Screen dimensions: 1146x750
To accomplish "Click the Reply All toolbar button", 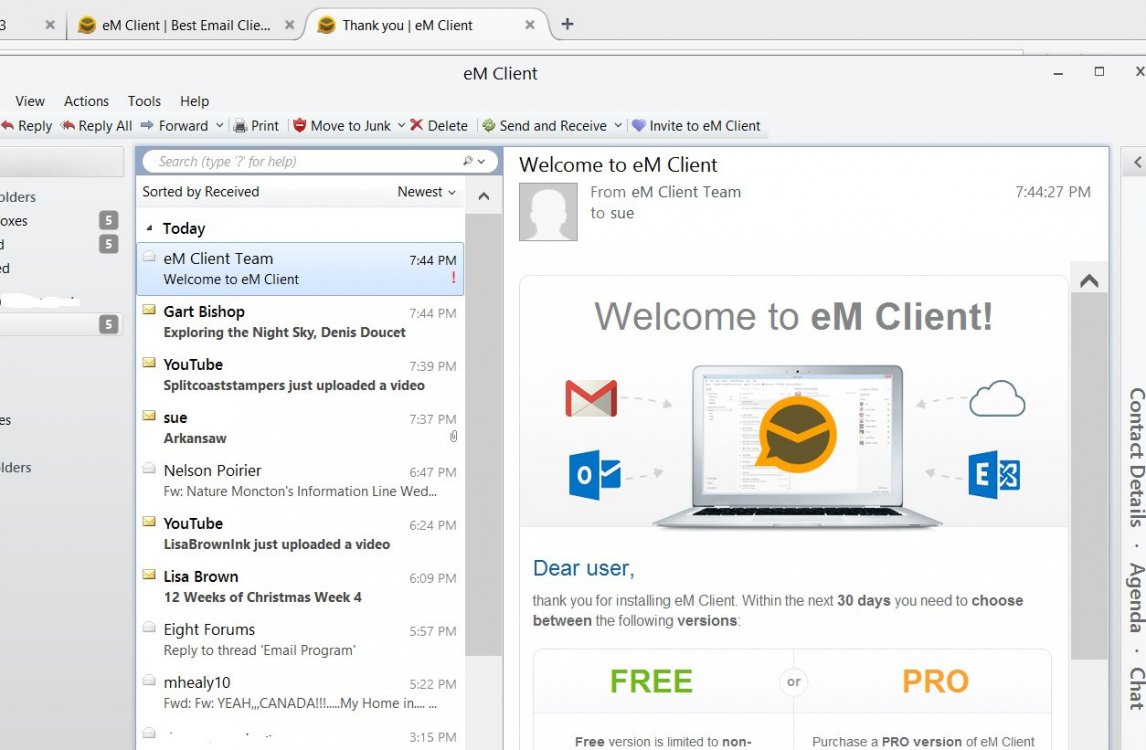I will tap(96, 126).
